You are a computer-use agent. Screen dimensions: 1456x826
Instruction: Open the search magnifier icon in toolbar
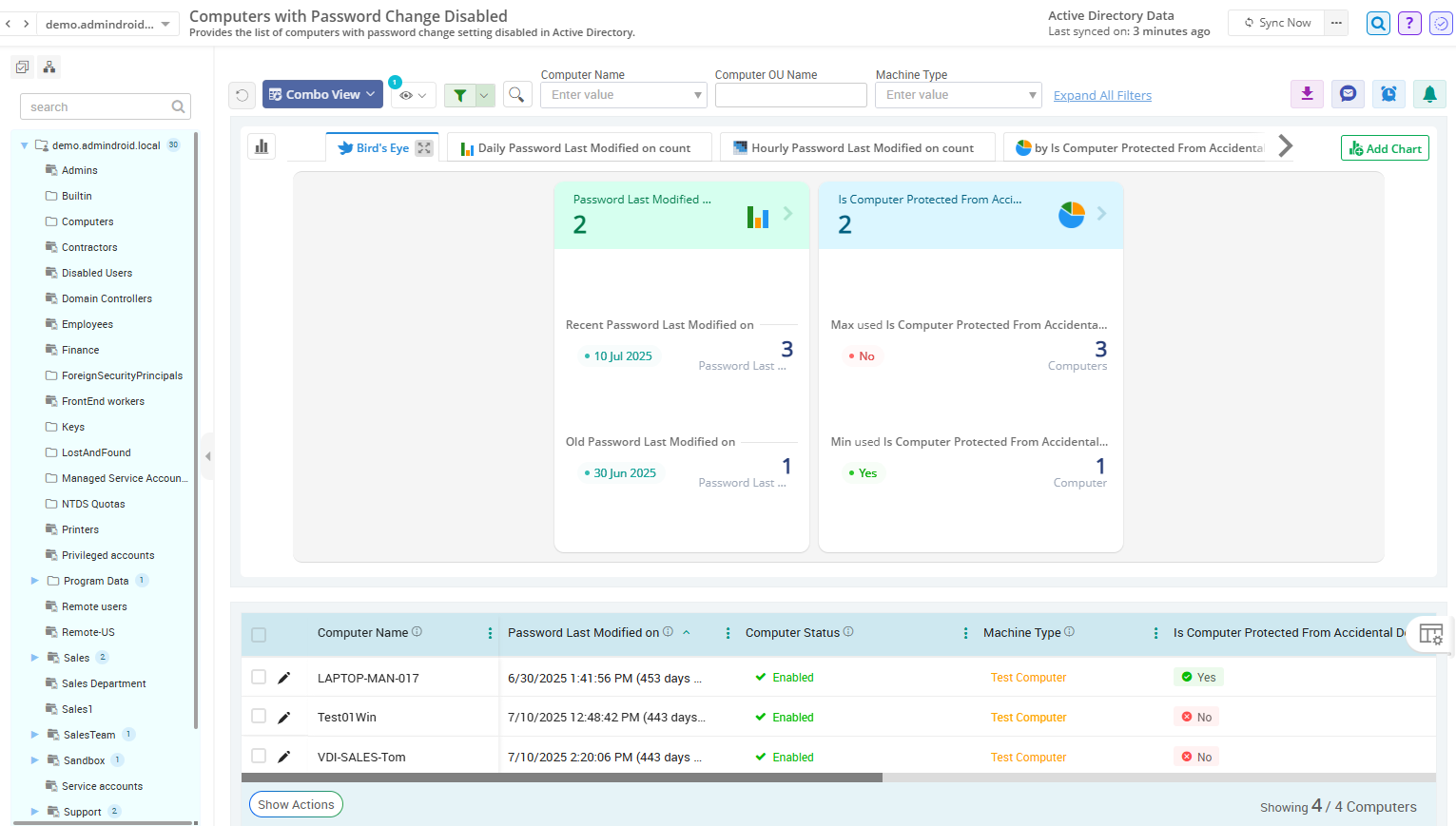[x=516, y=94]
